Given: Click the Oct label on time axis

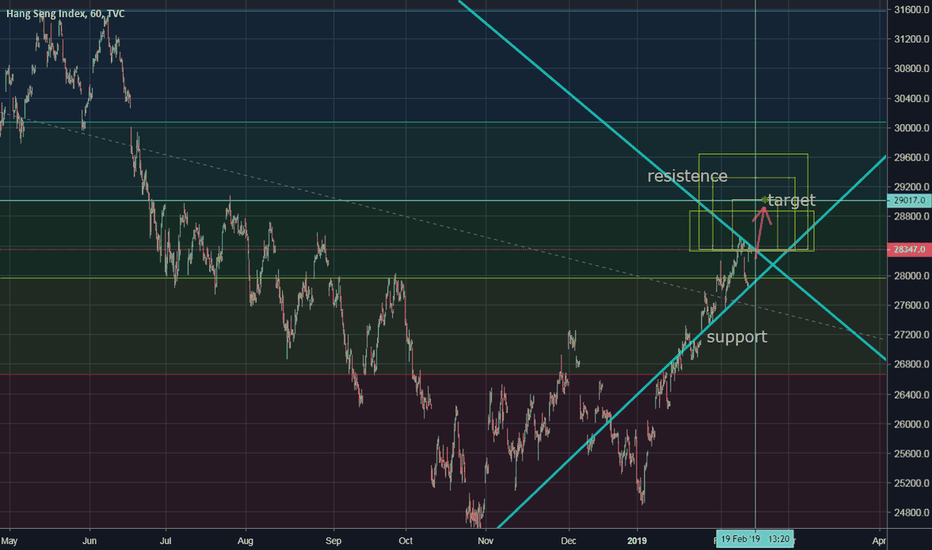Looking at the screenshot, I should pyautogui.click(x=405, y=541).
